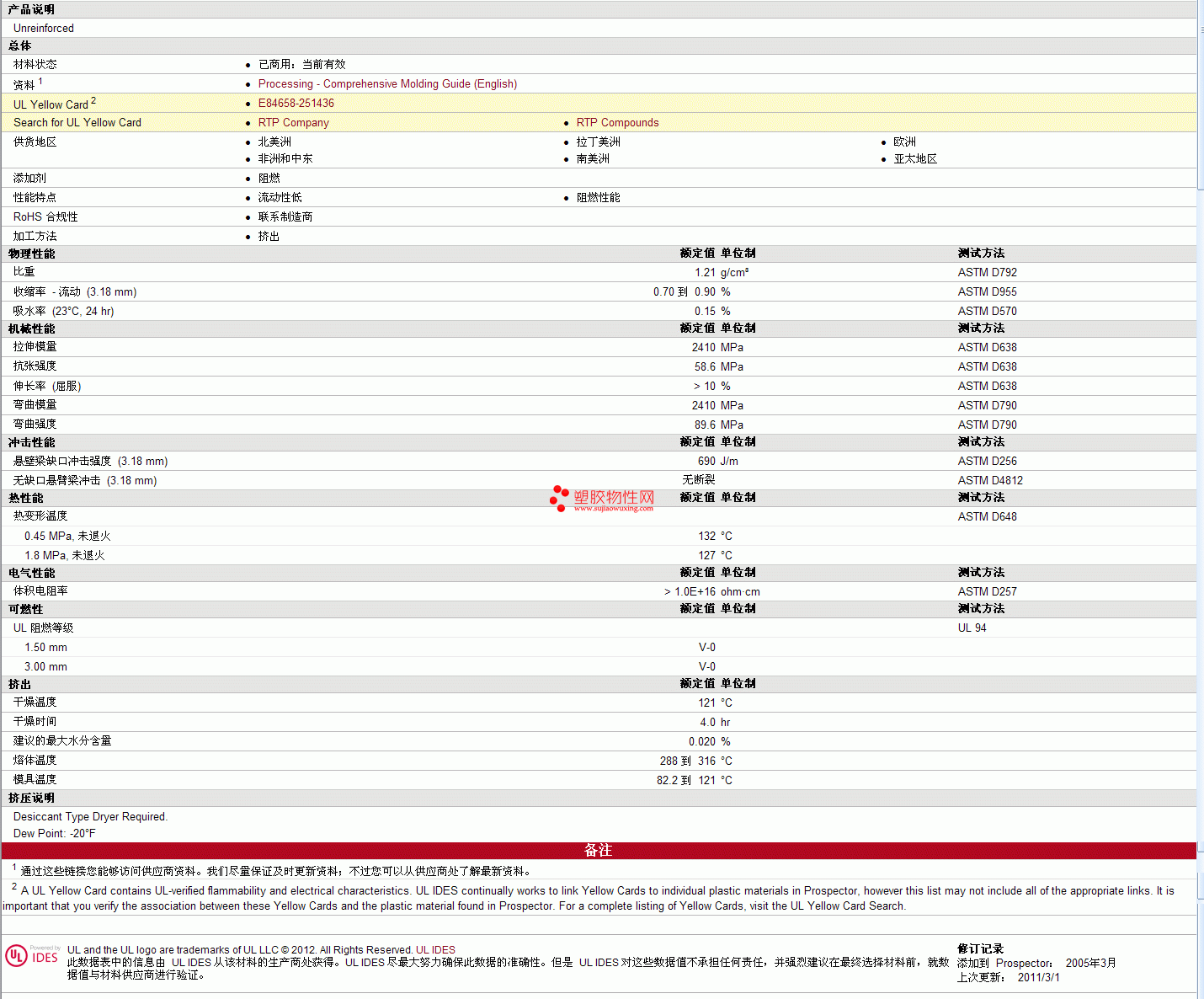Click footnote 2 superscript beside UL Yellow Card
This screenshot has width=1204, height=999.
93,101
